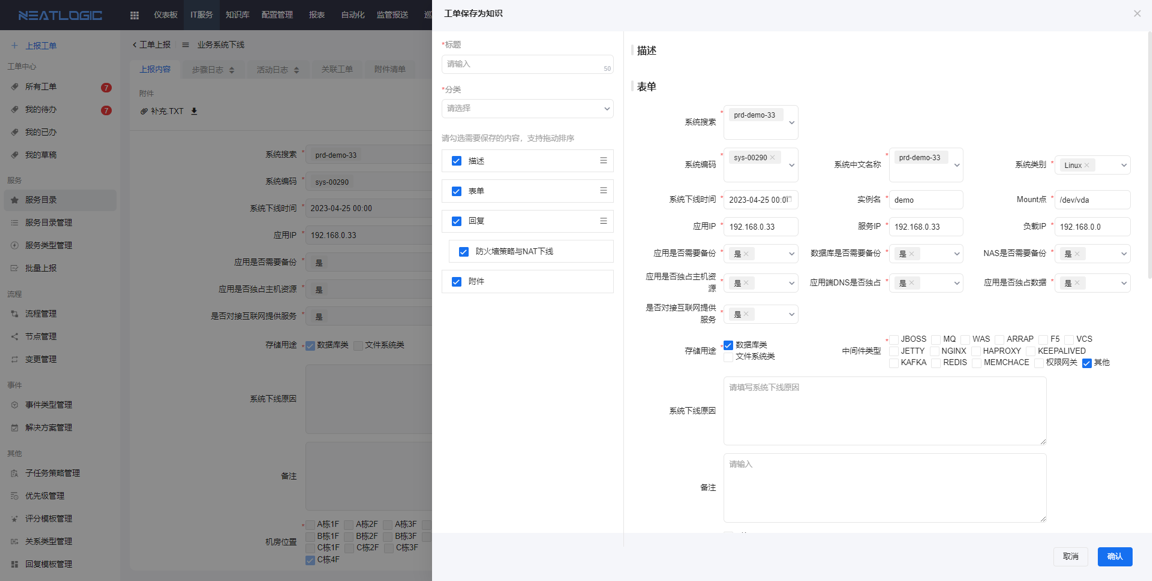Click the ticket icon beside 我的待办
The width and height of the screenshot is (1152, 581).
tap(14, 109)
